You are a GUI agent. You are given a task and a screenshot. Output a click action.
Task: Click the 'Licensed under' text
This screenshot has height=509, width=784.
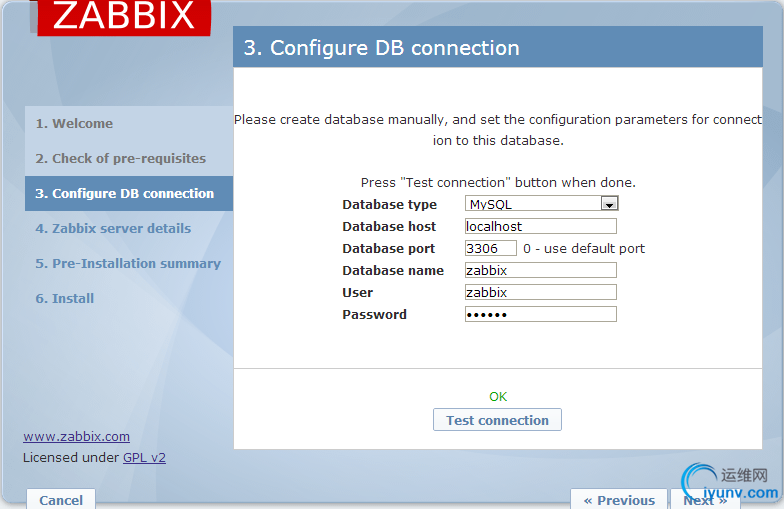pos(71,458)
